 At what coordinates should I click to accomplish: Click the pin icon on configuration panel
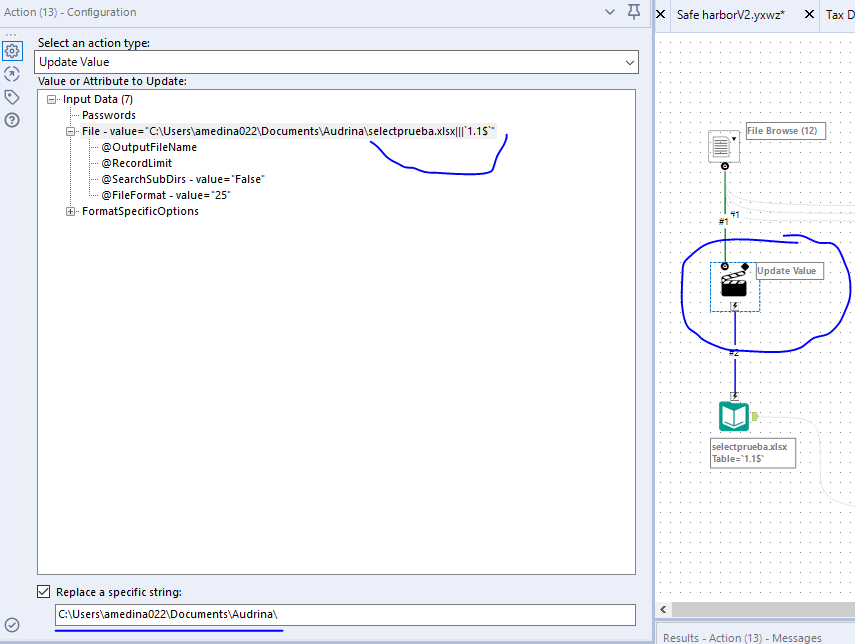[636, 12]
